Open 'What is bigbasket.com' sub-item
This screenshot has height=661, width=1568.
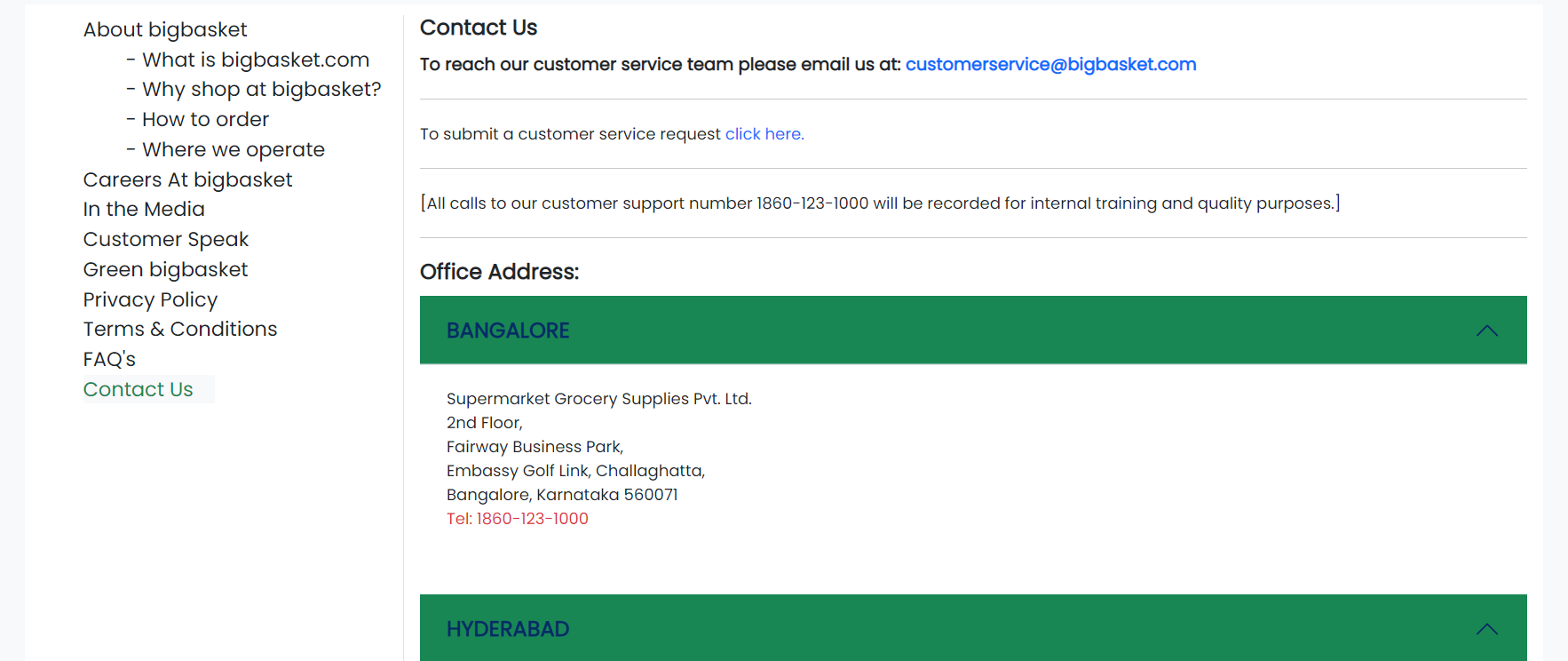256,60
